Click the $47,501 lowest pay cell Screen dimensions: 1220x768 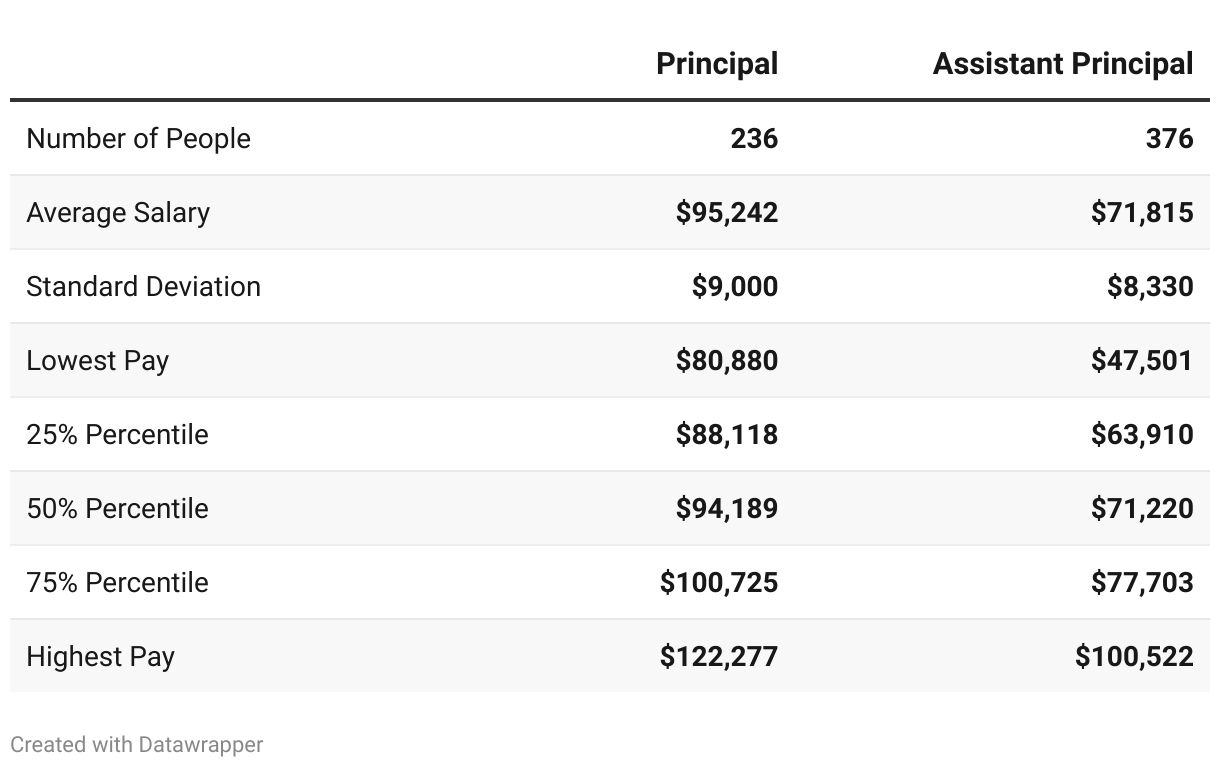pyautogui.click(x=1142, y=361)
